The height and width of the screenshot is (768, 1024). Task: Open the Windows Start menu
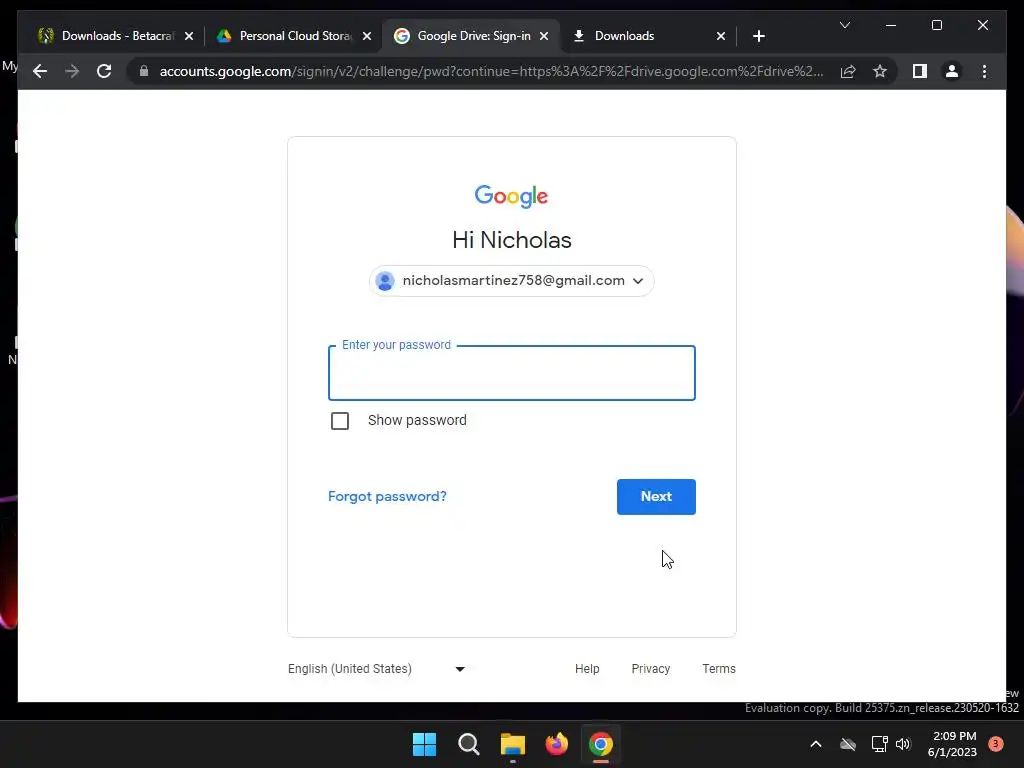[x=424, y=744]
